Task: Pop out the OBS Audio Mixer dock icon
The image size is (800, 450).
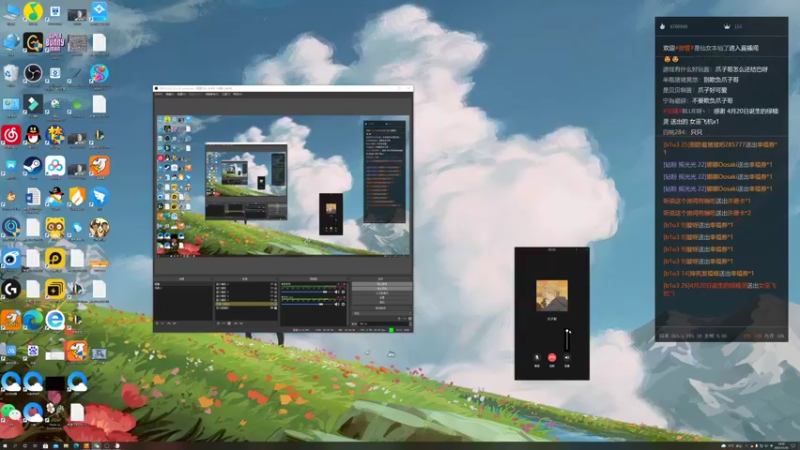Action: point(346,279)
